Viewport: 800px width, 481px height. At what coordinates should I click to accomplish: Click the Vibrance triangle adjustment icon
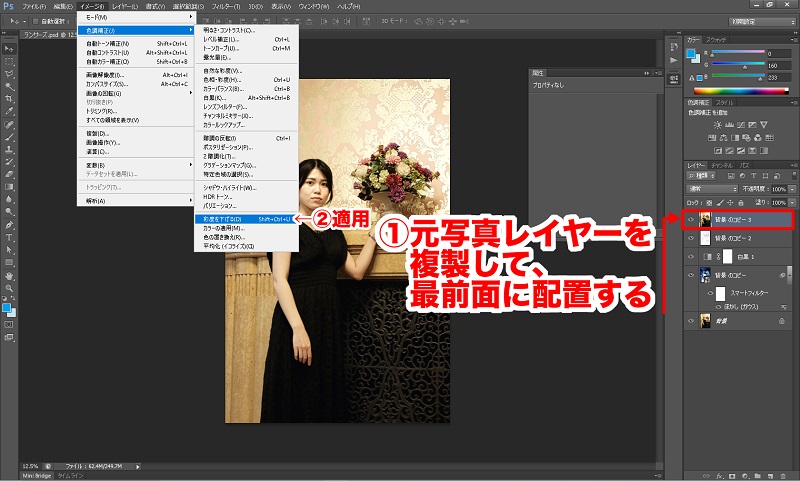(x=763, y=125)
